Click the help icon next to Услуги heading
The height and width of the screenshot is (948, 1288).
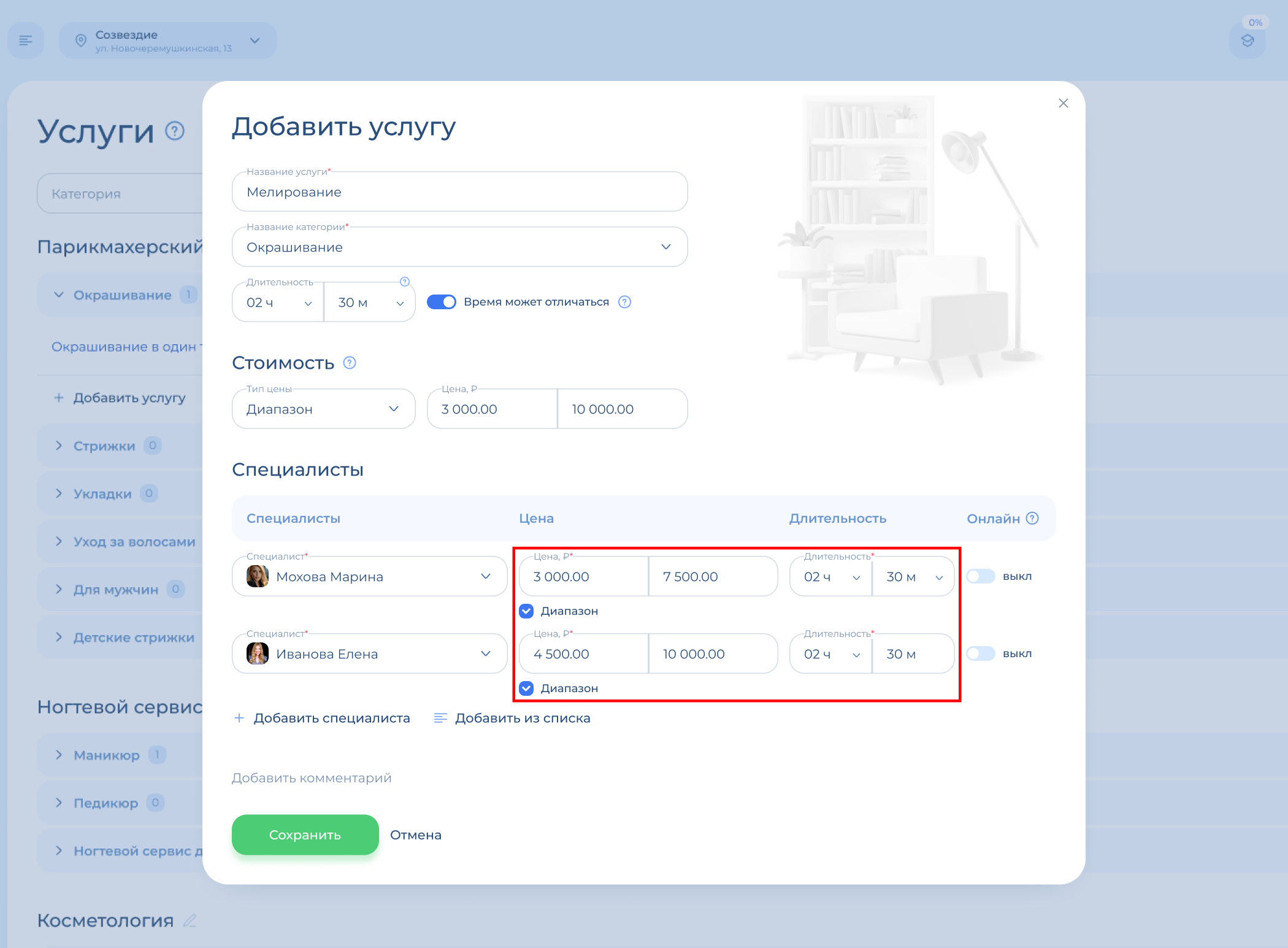[175, 131]
